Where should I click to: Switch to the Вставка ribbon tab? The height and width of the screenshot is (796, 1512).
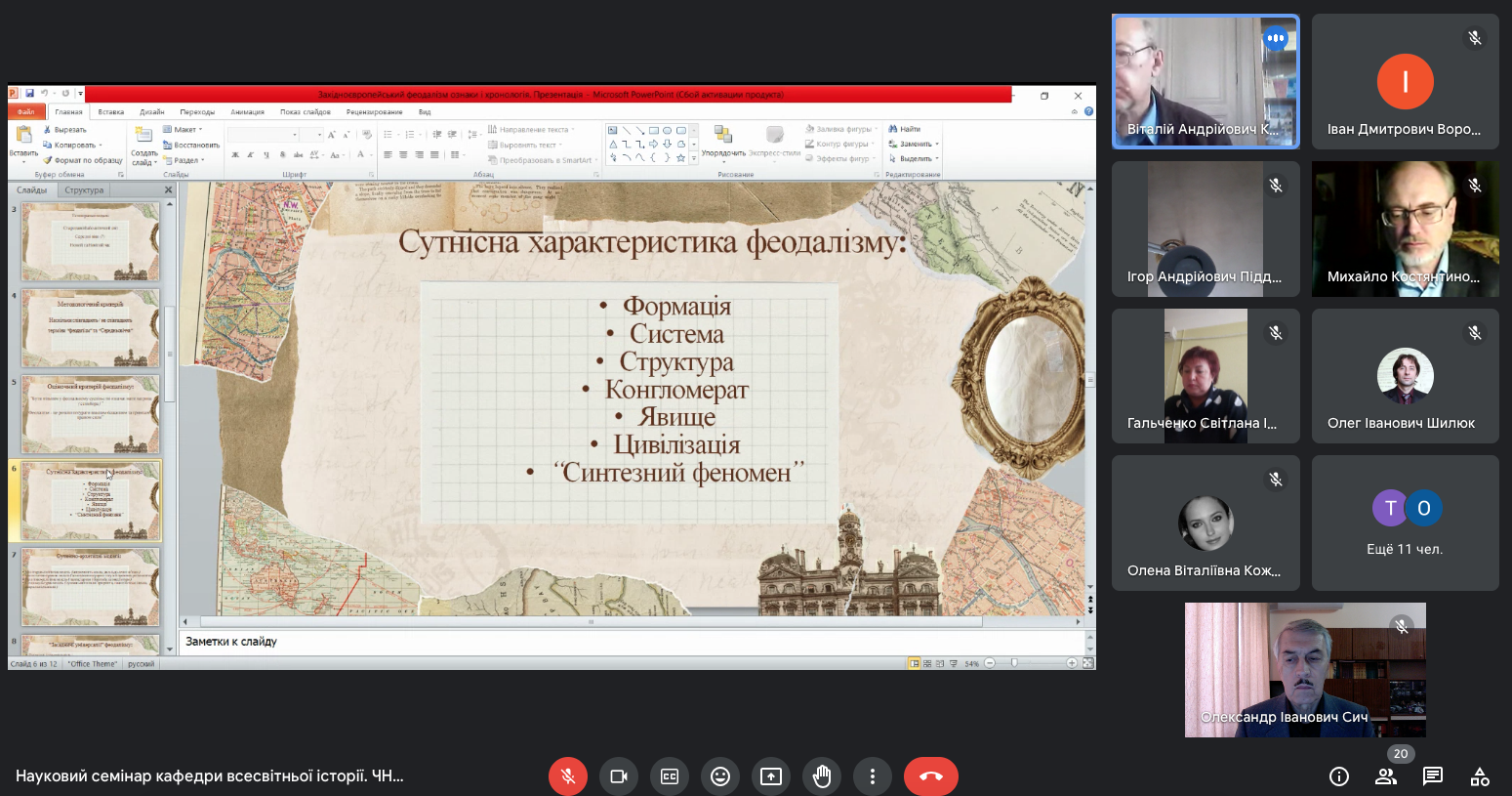click(x=111, y=112)
